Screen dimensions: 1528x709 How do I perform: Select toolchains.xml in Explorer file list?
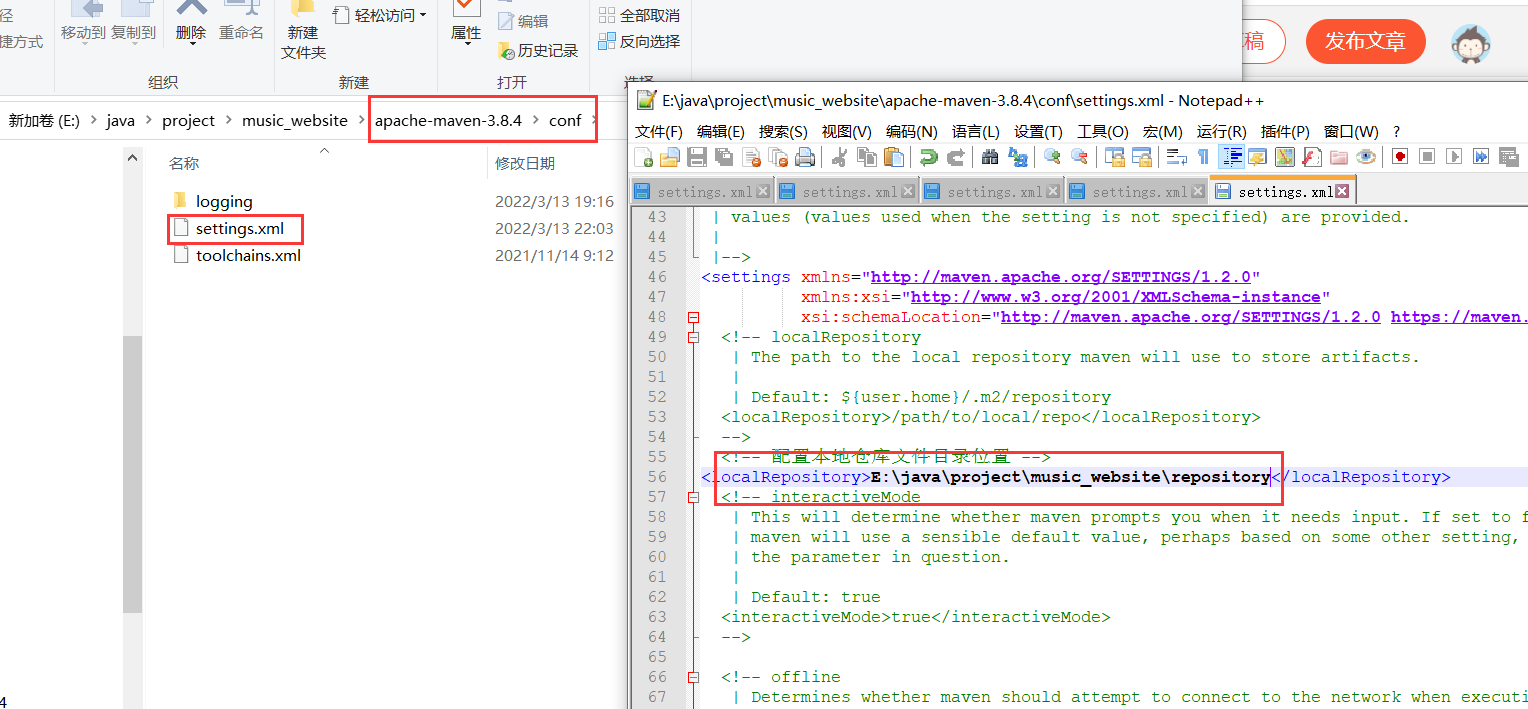(x=248, y=255)
